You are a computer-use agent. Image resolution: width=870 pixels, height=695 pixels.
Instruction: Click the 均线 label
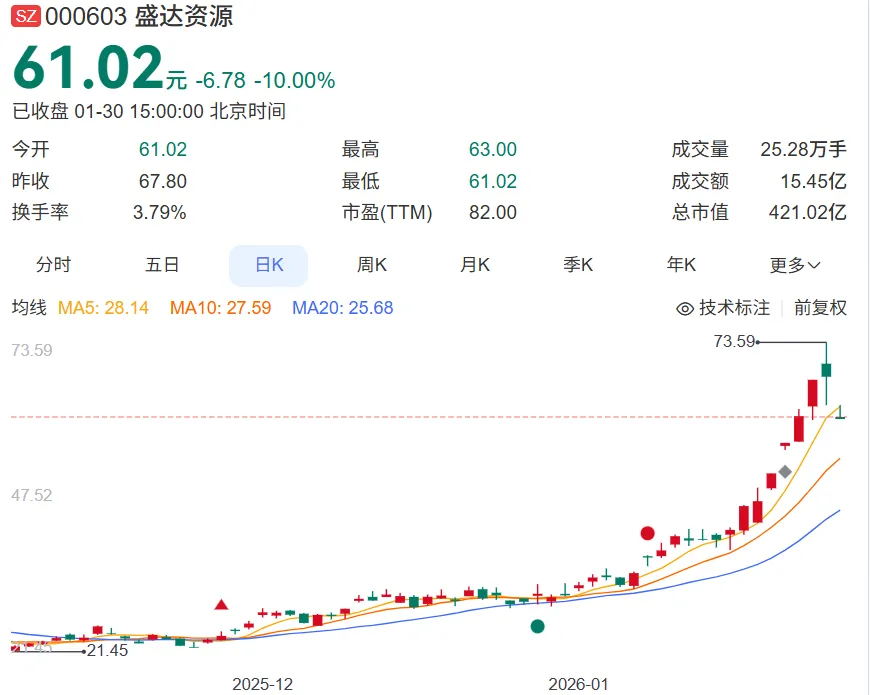[x=29, y=308]
